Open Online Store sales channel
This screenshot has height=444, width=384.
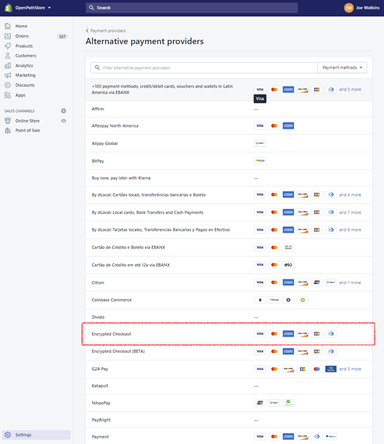point(27,121)
